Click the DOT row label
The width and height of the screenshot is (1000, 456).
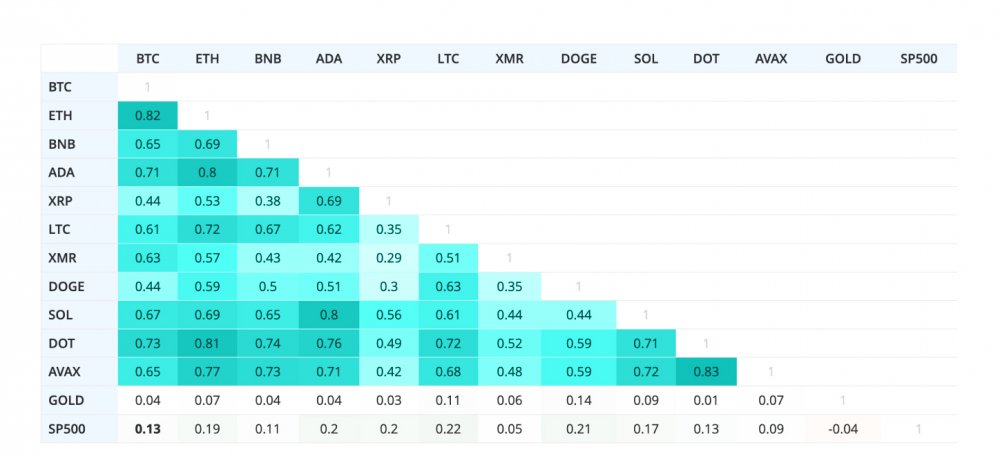80,343
